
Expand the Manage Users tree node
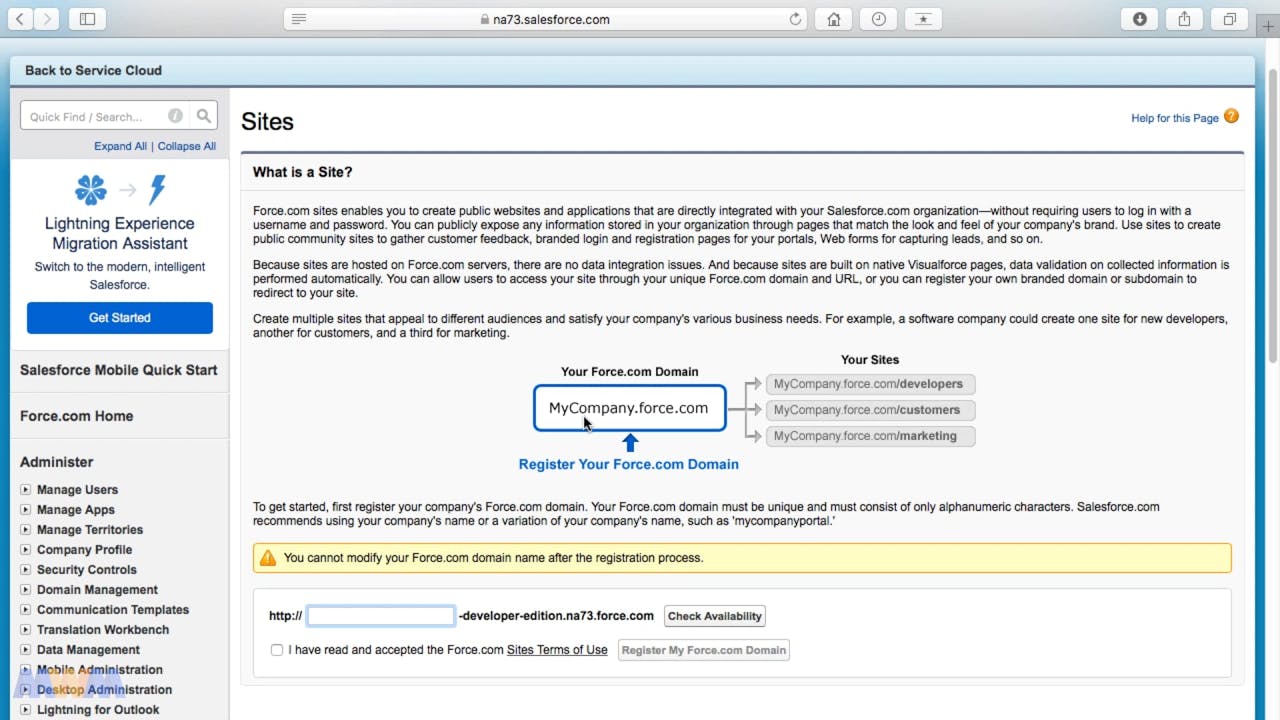pos(26,490)
